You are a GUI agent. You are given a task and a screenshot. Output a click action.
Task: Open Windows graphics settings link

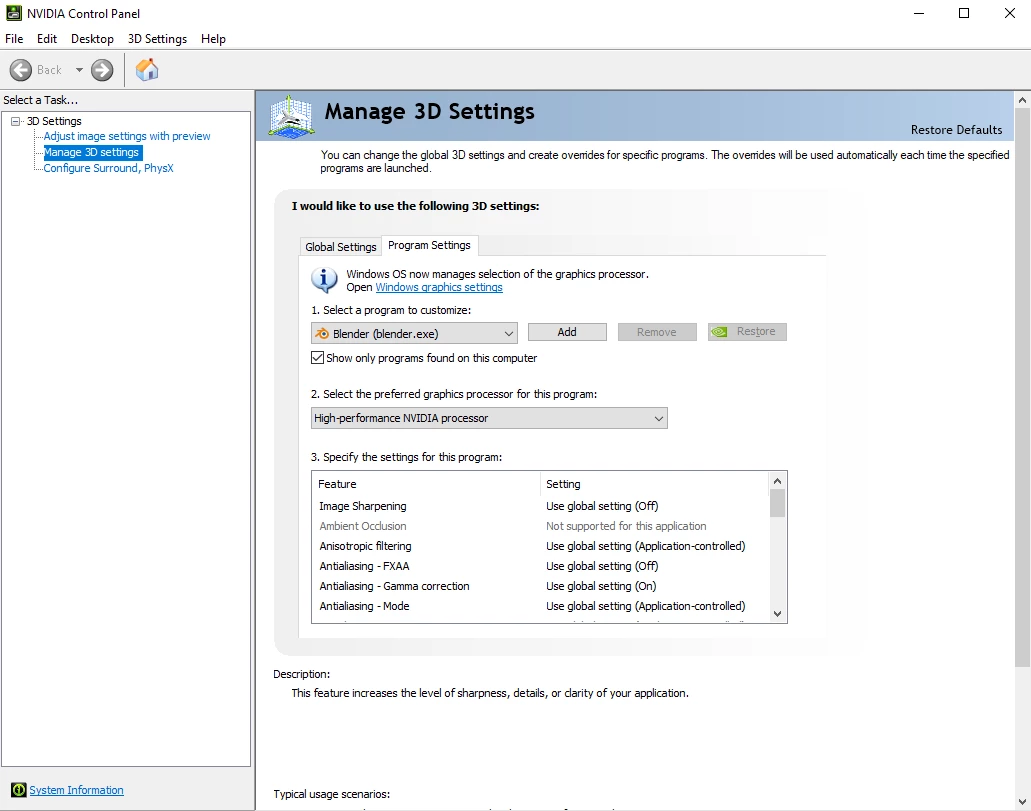coord(439,287)
